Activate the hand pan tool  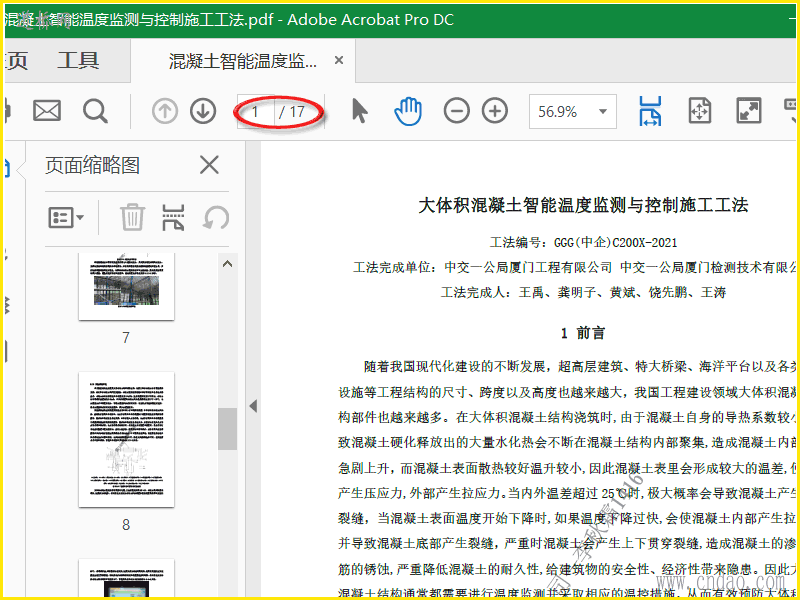pos(408,111)
